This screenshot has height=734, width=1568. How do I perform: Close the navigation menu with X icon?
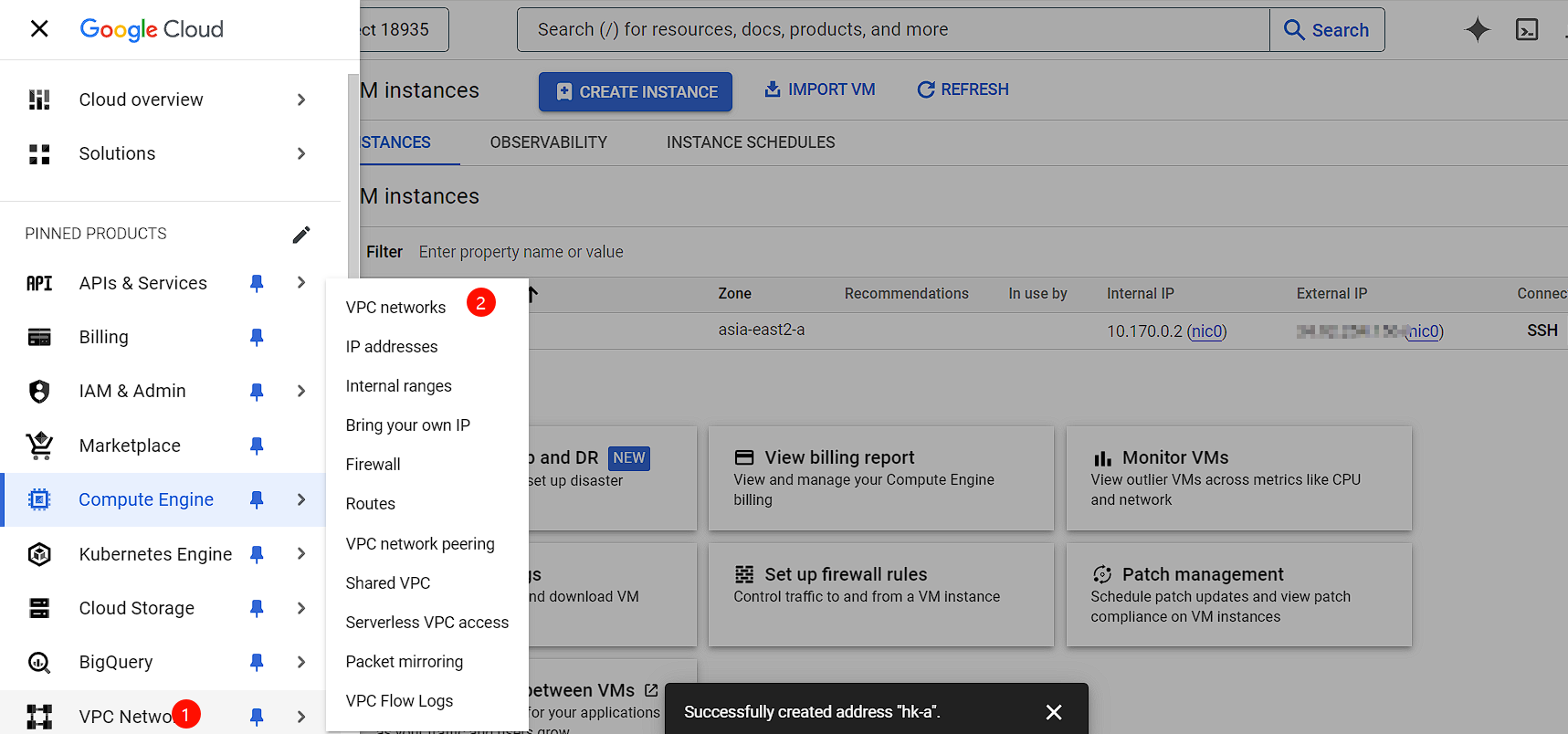click(39, 29)
